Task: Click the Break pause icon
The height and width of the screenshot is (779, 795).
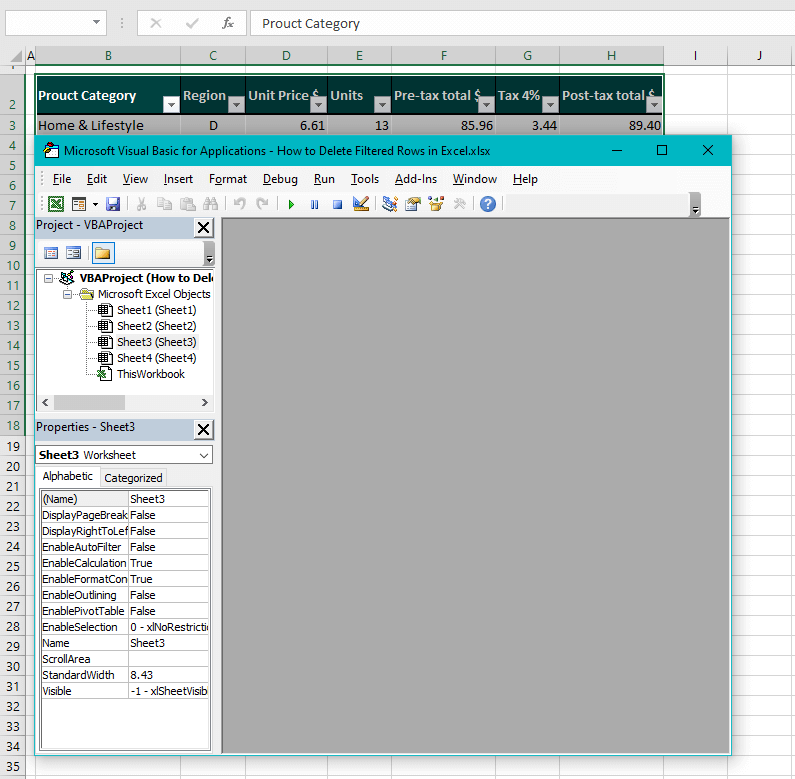Action: tap(314, 204)
